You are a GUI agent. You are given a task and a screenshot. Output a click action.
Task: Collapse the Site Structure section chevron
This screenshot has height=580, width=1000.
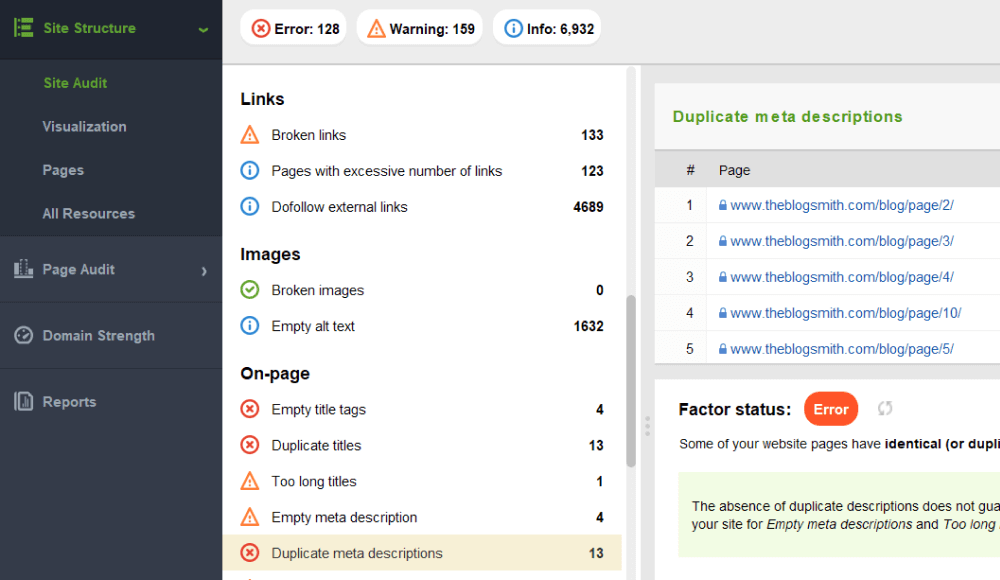(203, 29)
